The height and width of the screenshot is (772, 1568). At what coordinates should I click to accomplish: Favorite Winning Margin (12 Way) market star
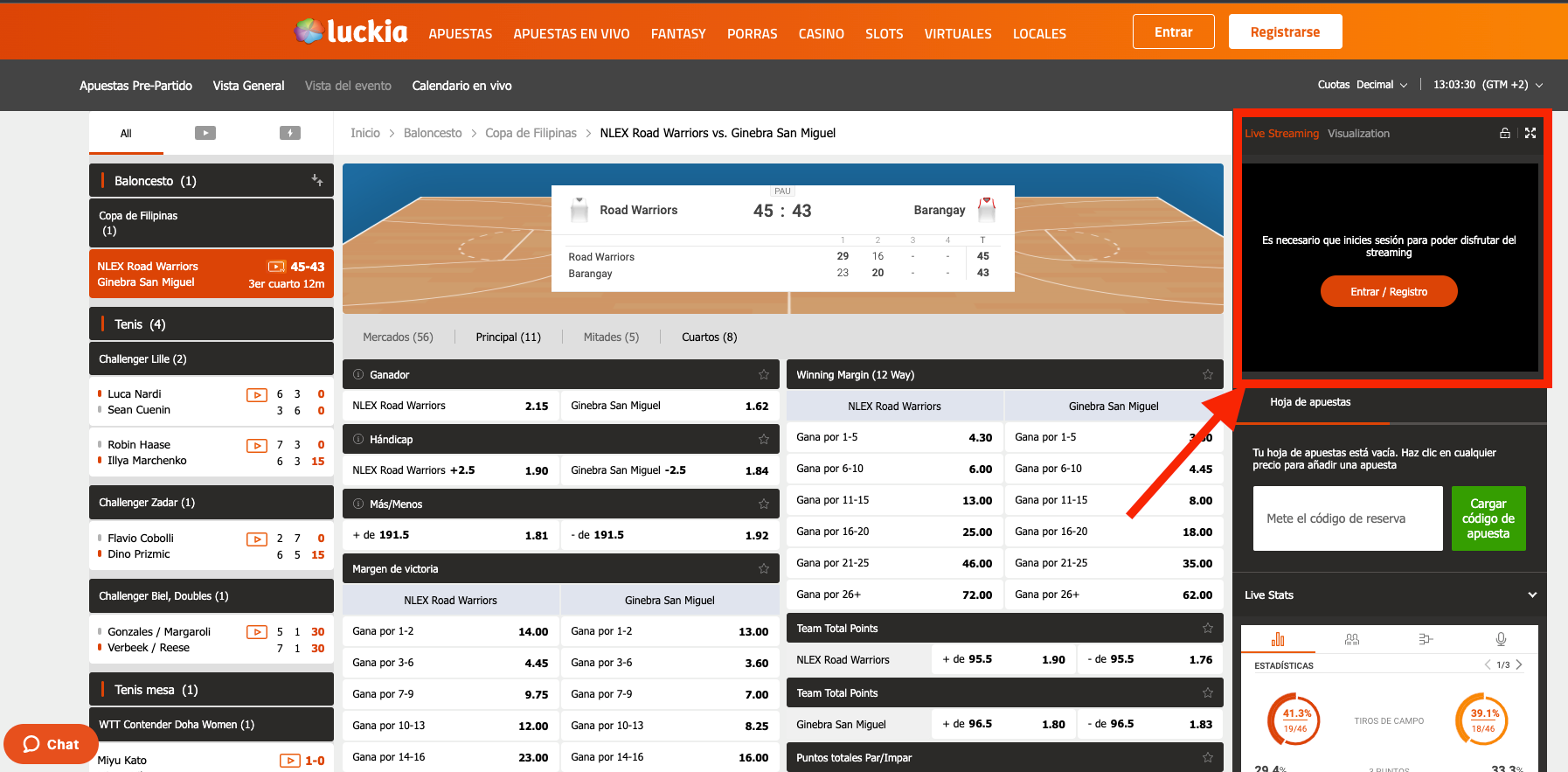coord(1208,374)
